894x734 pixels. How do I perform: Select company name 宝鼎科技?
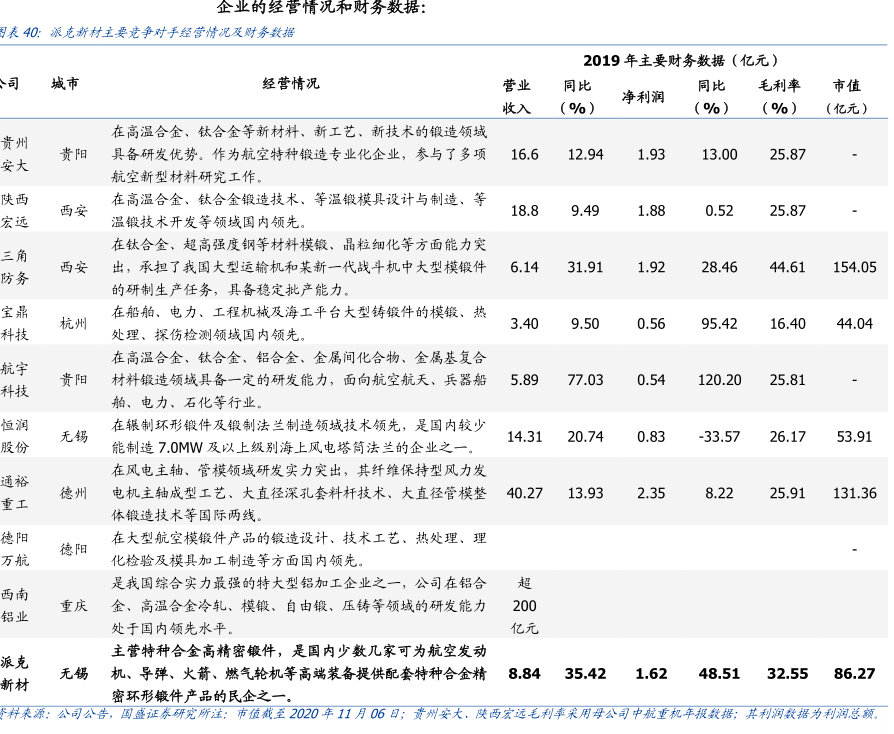[14, 323]
